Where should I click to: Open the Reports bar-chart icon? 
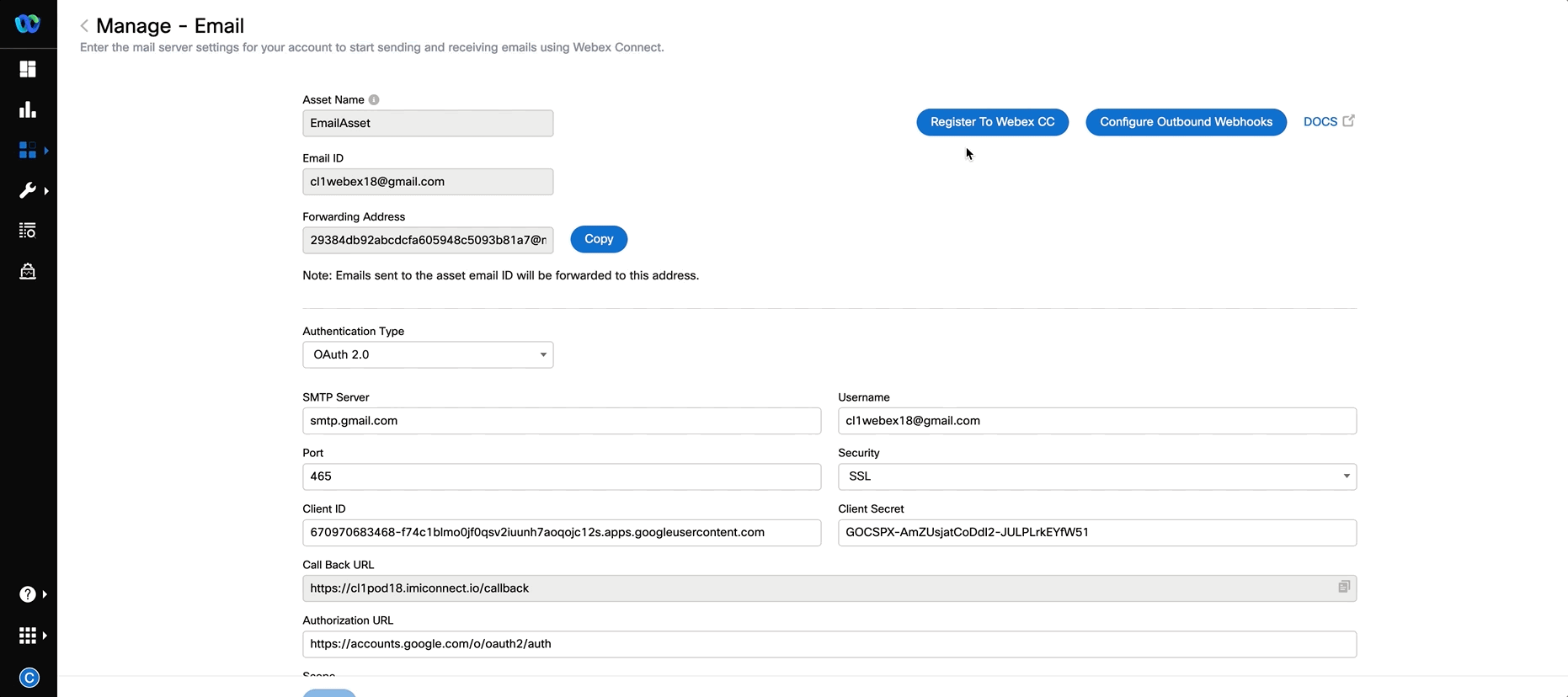[x=28, y=109]
